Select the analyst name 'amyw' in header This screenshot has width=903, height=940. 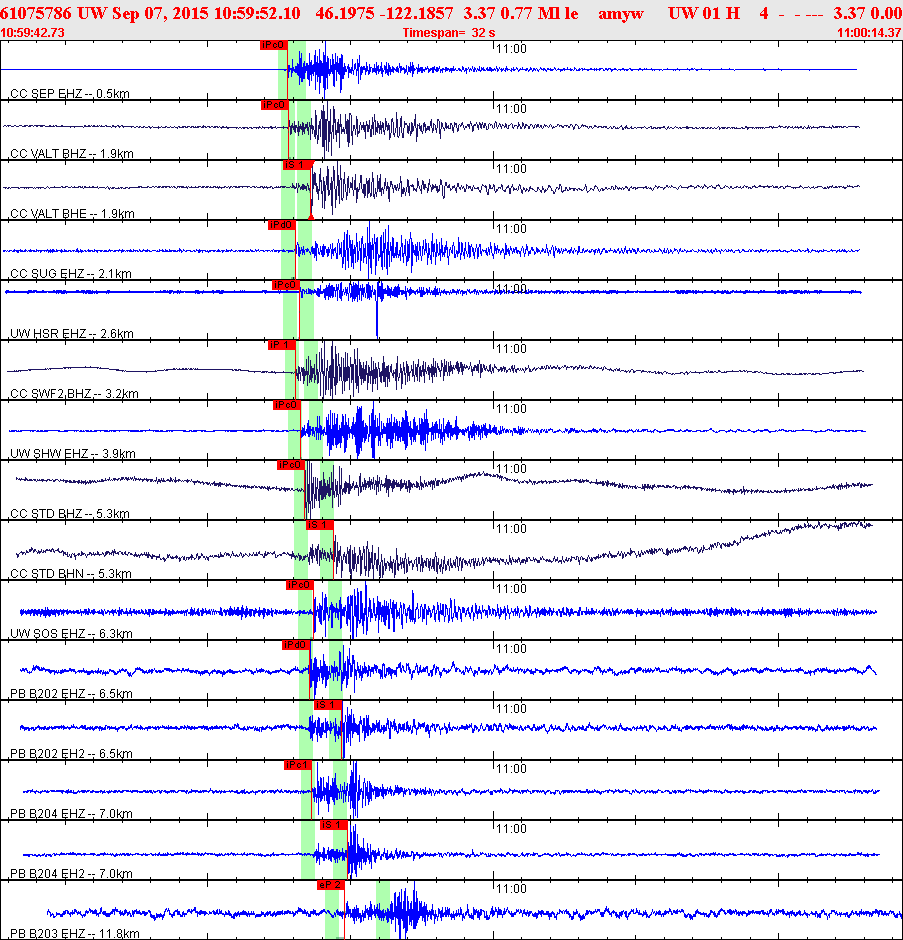[621, 14]
